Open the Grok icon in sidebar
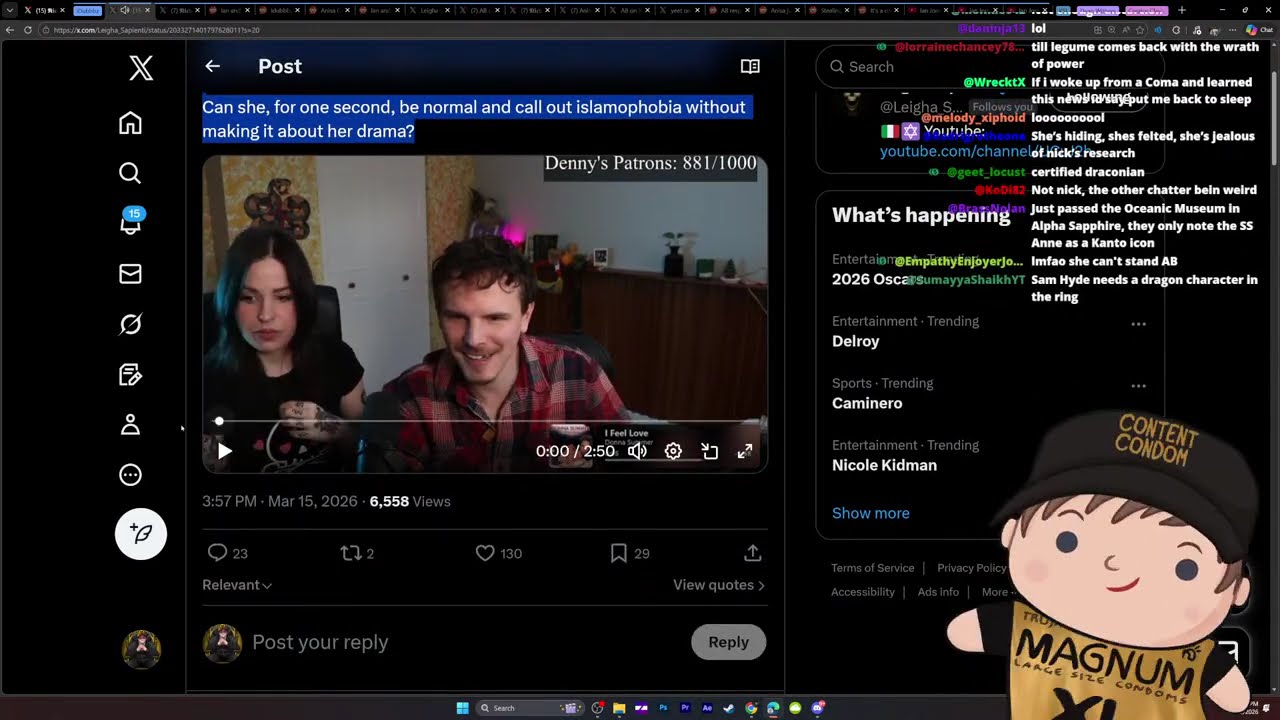The width and height of the screenshot is (1280, 720). point(130,324)
